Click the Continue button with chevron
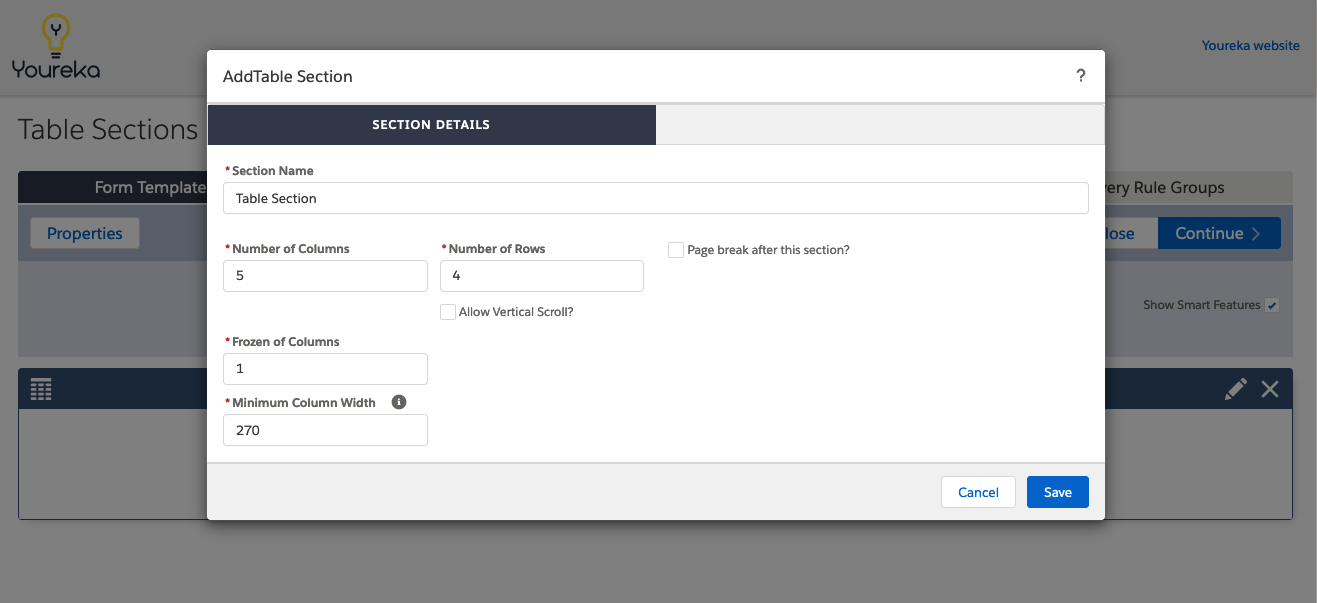 point(1218,233)
